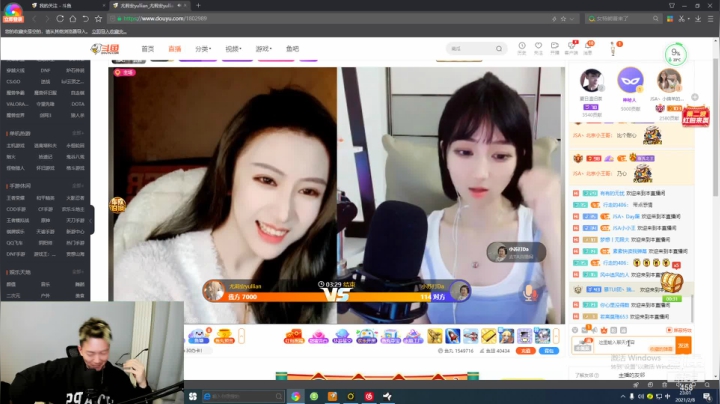Bookmark page with the toolbar star icon

pos(98,19)
